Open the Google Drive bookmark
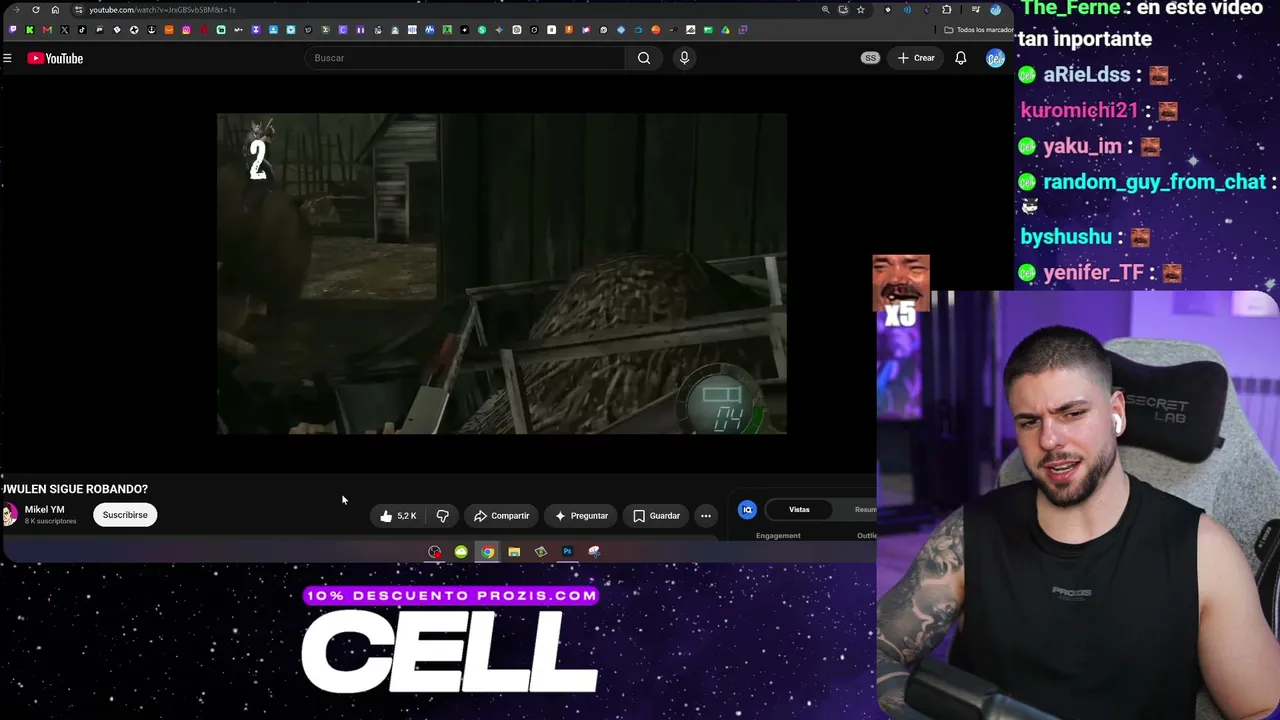Screen dimensions: 1280x720 pos(725,30)
